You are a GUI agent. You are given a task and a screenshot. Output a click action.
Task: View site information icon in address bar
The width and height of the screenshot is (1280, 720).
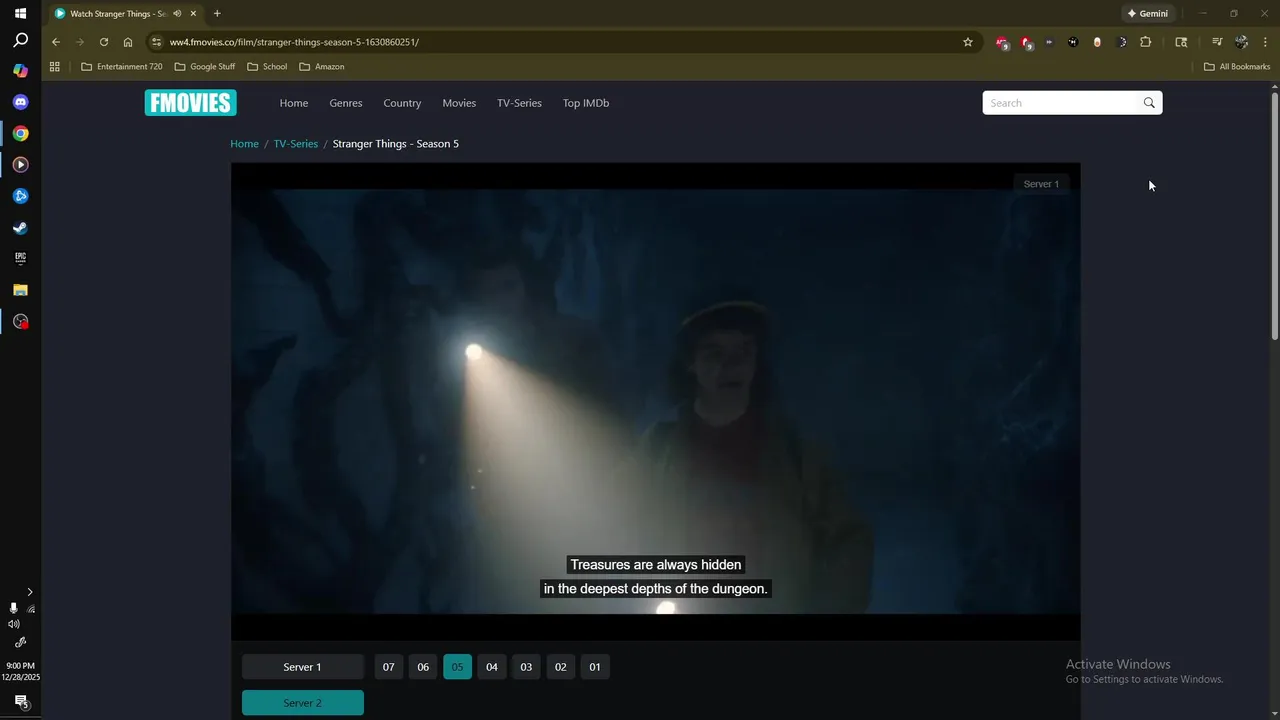click(155, 42)
